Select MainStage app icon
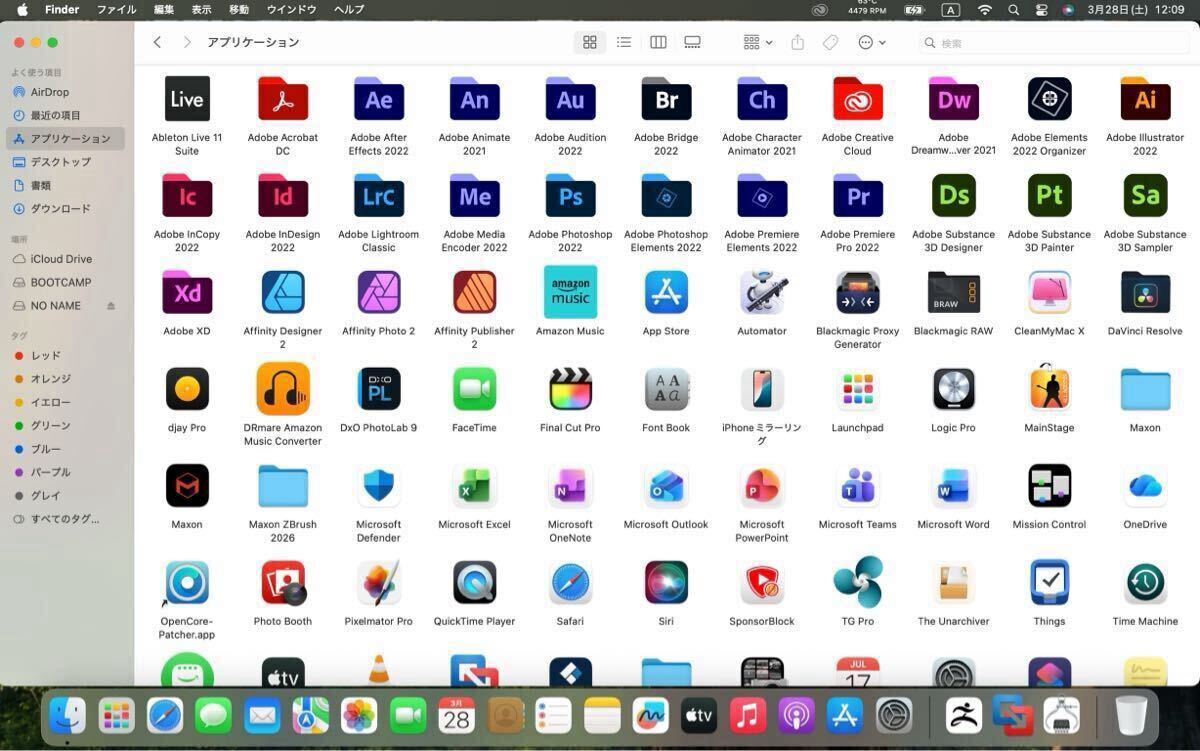Screen dimensions: 1200x751 coord(1049,389)
